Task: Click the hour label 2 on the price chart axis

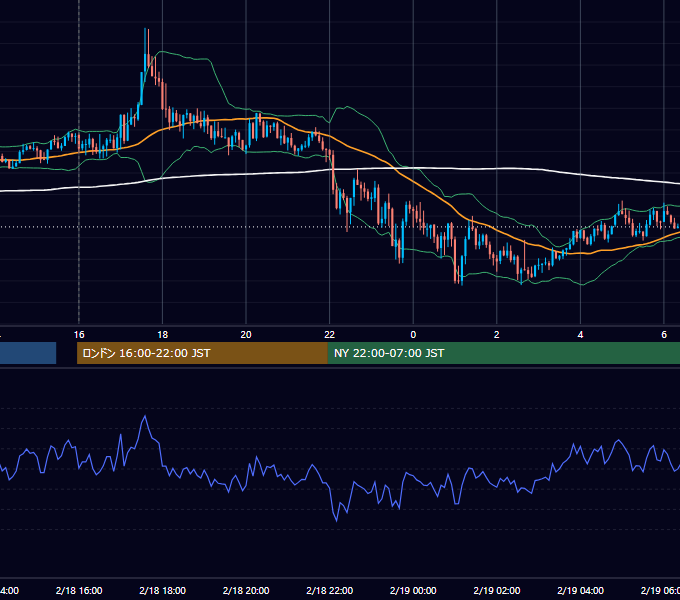Action: (497, 335)
